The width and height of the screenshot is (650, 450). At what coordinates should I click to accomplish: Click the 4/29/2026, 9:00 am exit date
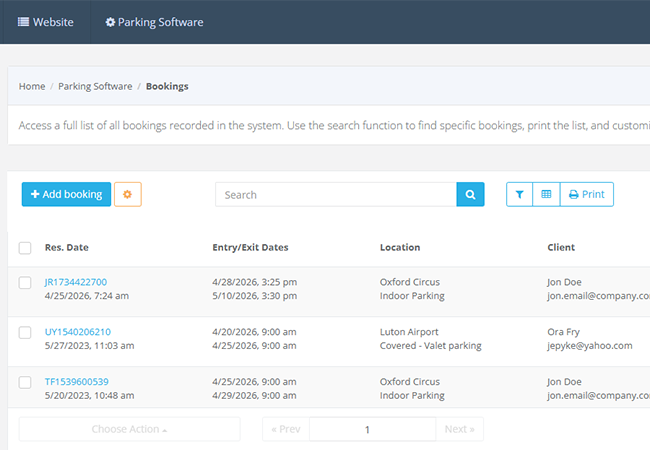click(254, 395)
